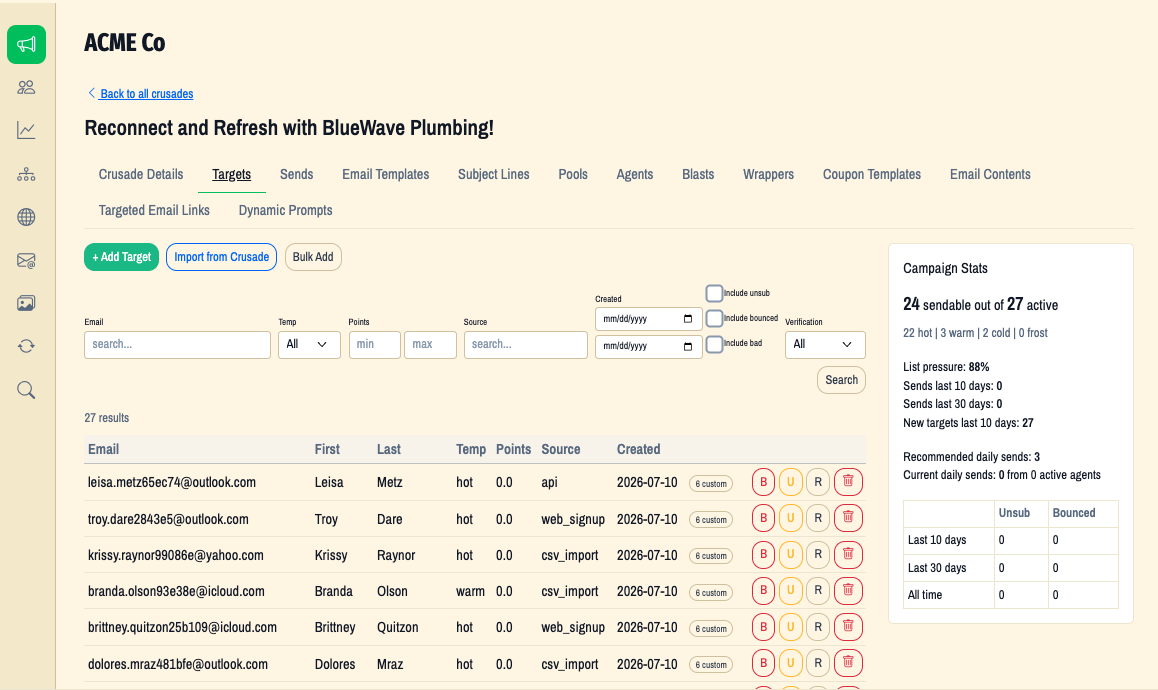Delete target leisa.metz65ec74 with trash icon

click(849, 482)
